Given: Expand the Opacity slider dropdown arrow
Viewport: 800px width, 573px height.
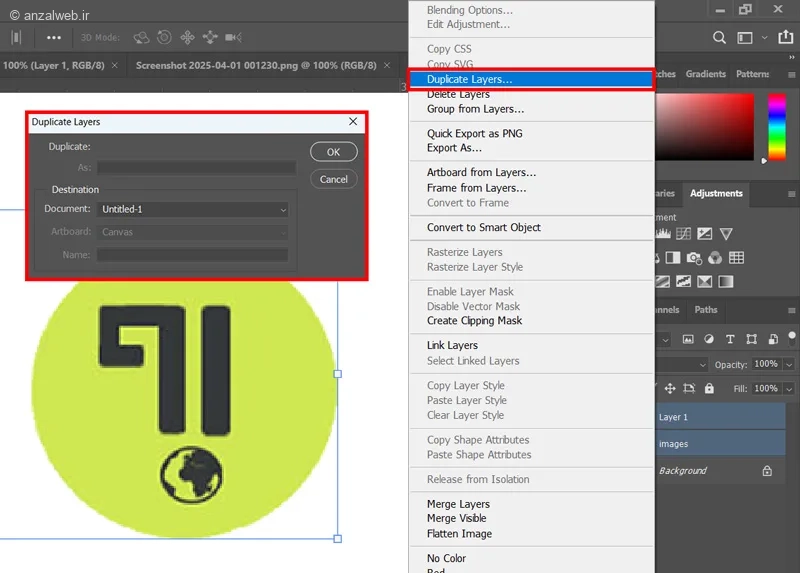Looking at the screenshot, I should point(789,364).
